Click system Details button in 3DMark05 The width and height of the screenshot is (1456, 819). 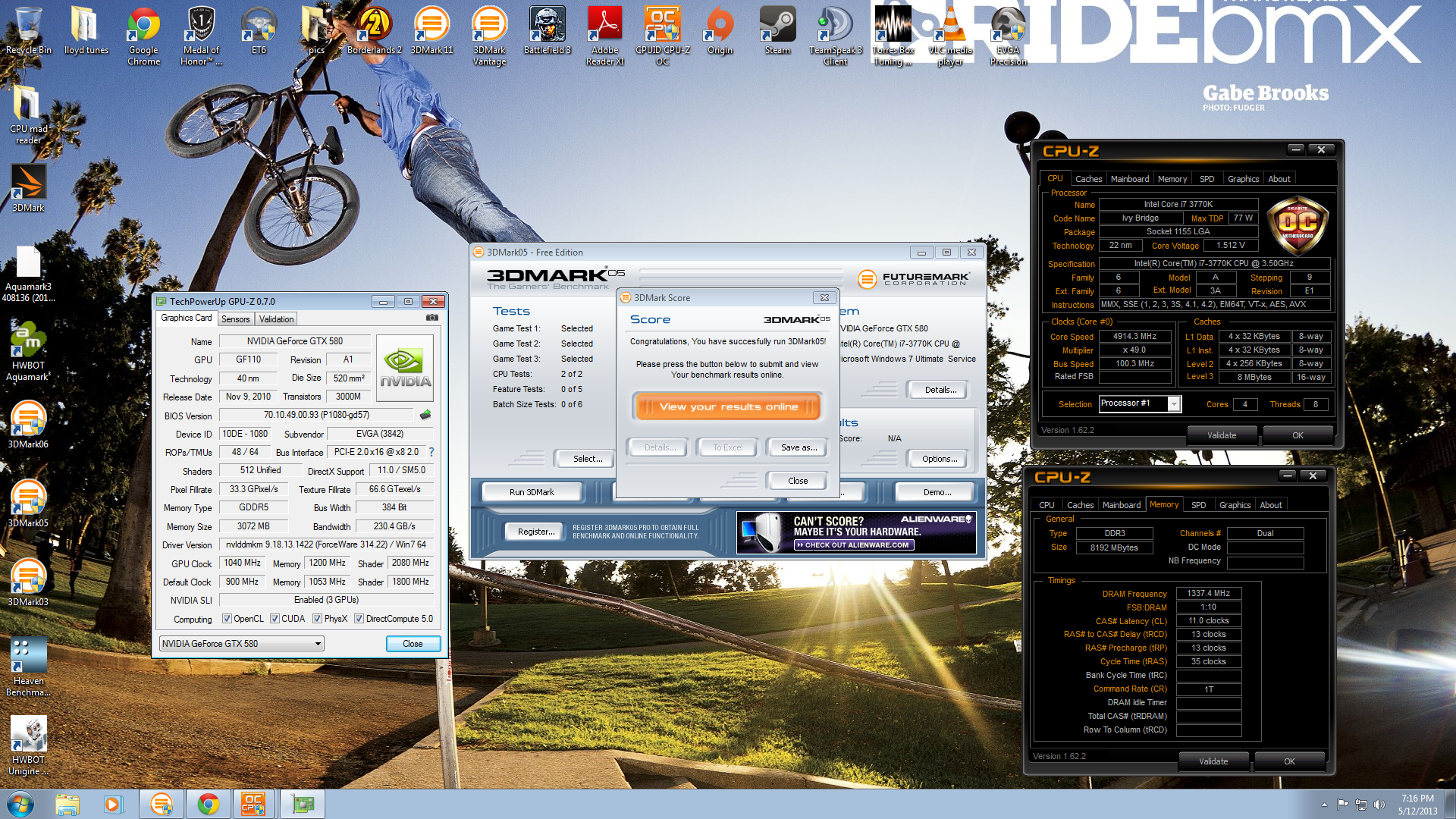940,390
